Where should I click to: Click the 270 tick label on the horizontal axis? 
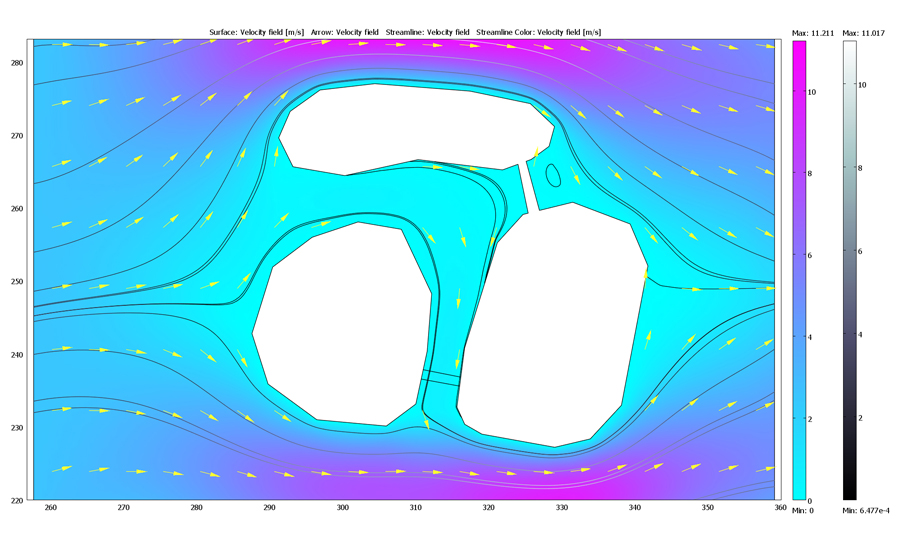click(x=123, y=507)
